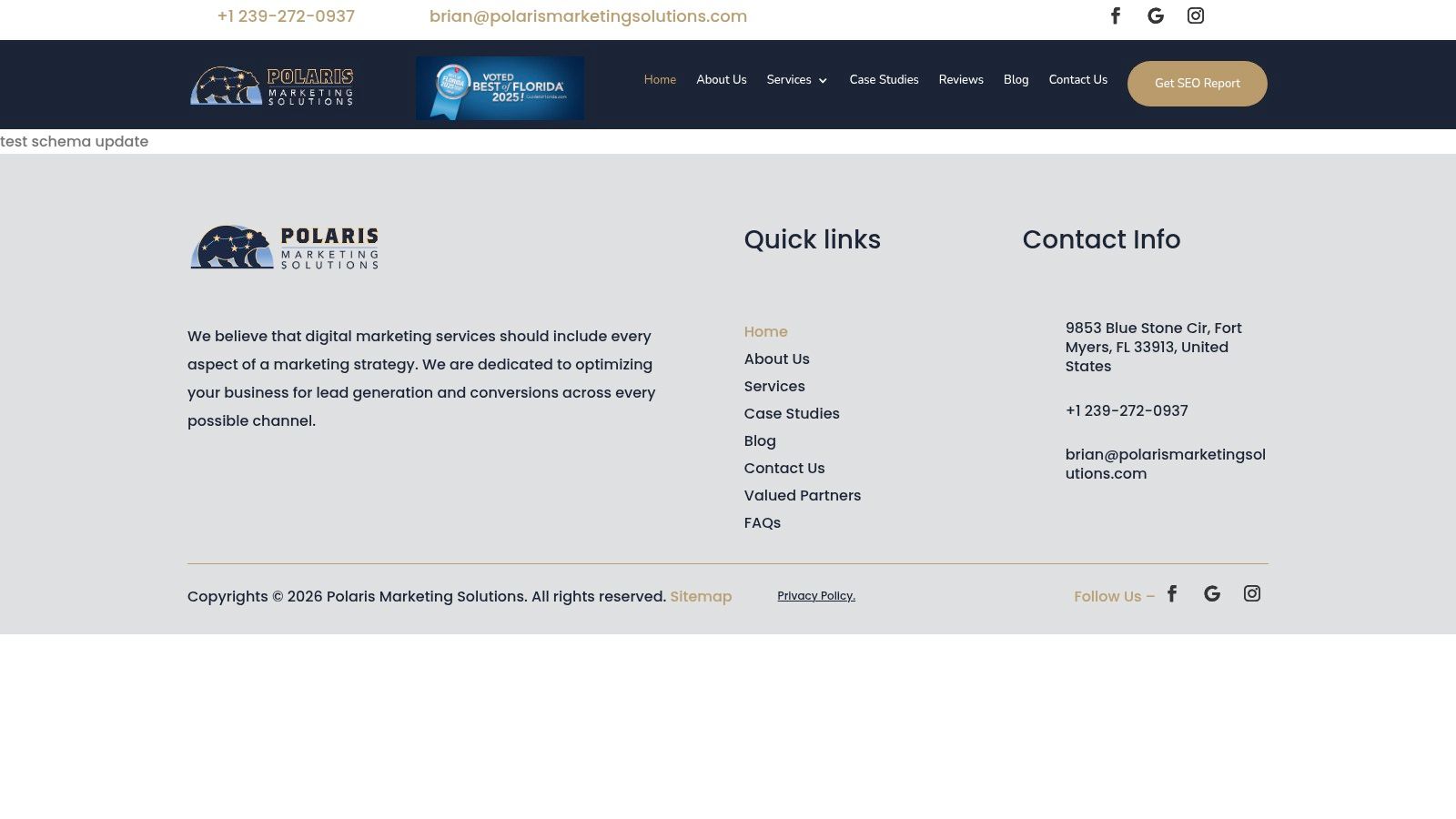The image size is (1456, 819).
Task: Click Voted Best of Florida 2025 badge
Action: pyautogui.click(x=500, y=88)
